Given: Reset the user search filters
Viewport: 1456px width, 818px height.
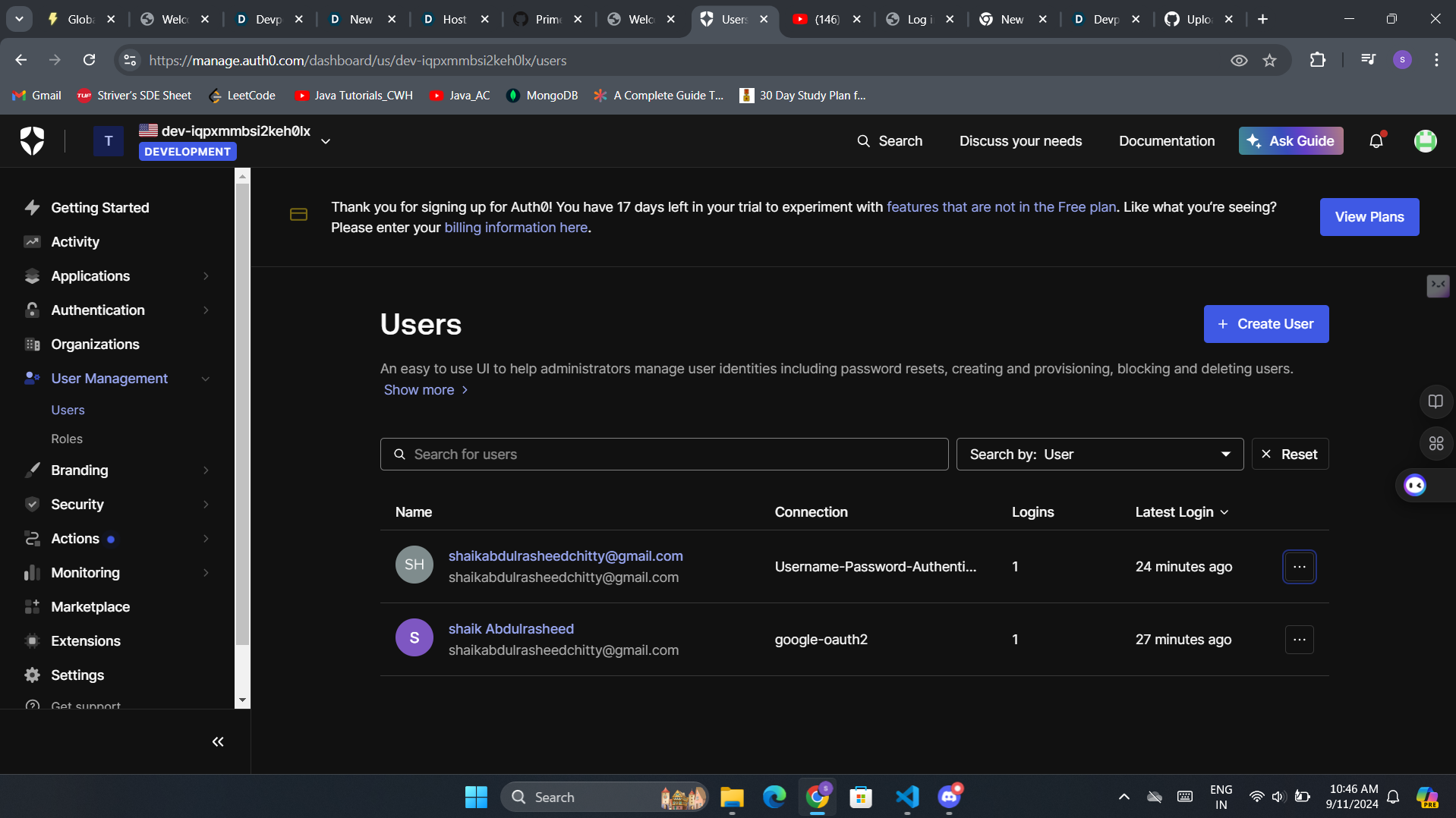Looking at the screenshot, I should [x=1290, y=455].
